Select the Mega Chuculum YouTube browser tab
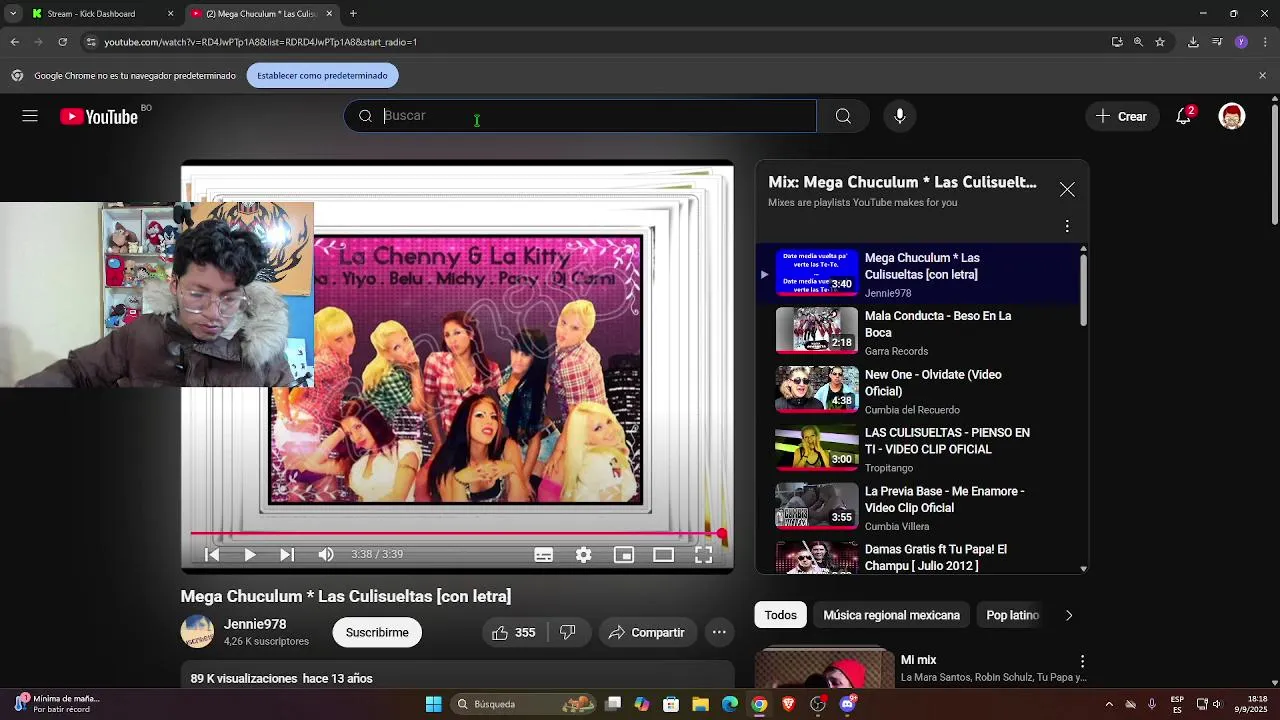 262,14
